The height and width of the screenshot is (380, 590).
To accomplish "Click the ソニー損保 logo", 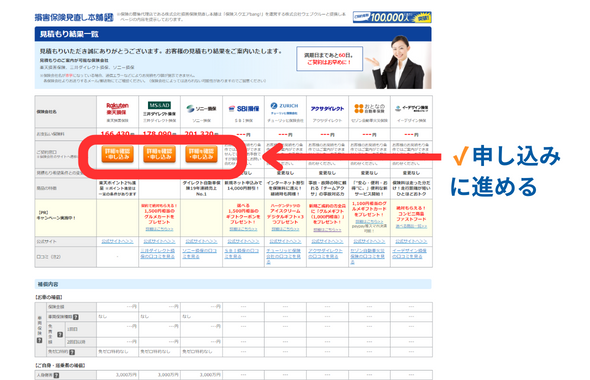I will pyautogui.click(x=201, y=109).
